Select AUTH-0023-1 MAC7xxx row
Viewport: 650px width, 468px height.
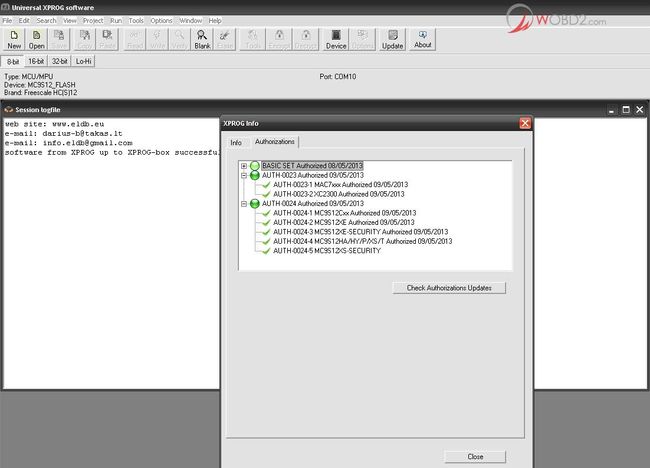click(340, 185)
